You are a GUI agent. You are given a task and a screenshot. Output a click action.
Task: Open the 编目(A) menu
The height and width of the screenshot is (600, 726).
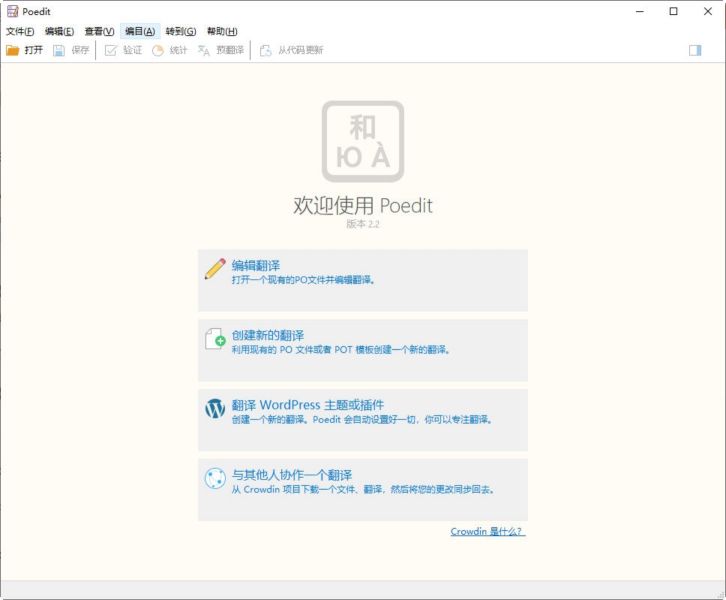coord(140,31)
